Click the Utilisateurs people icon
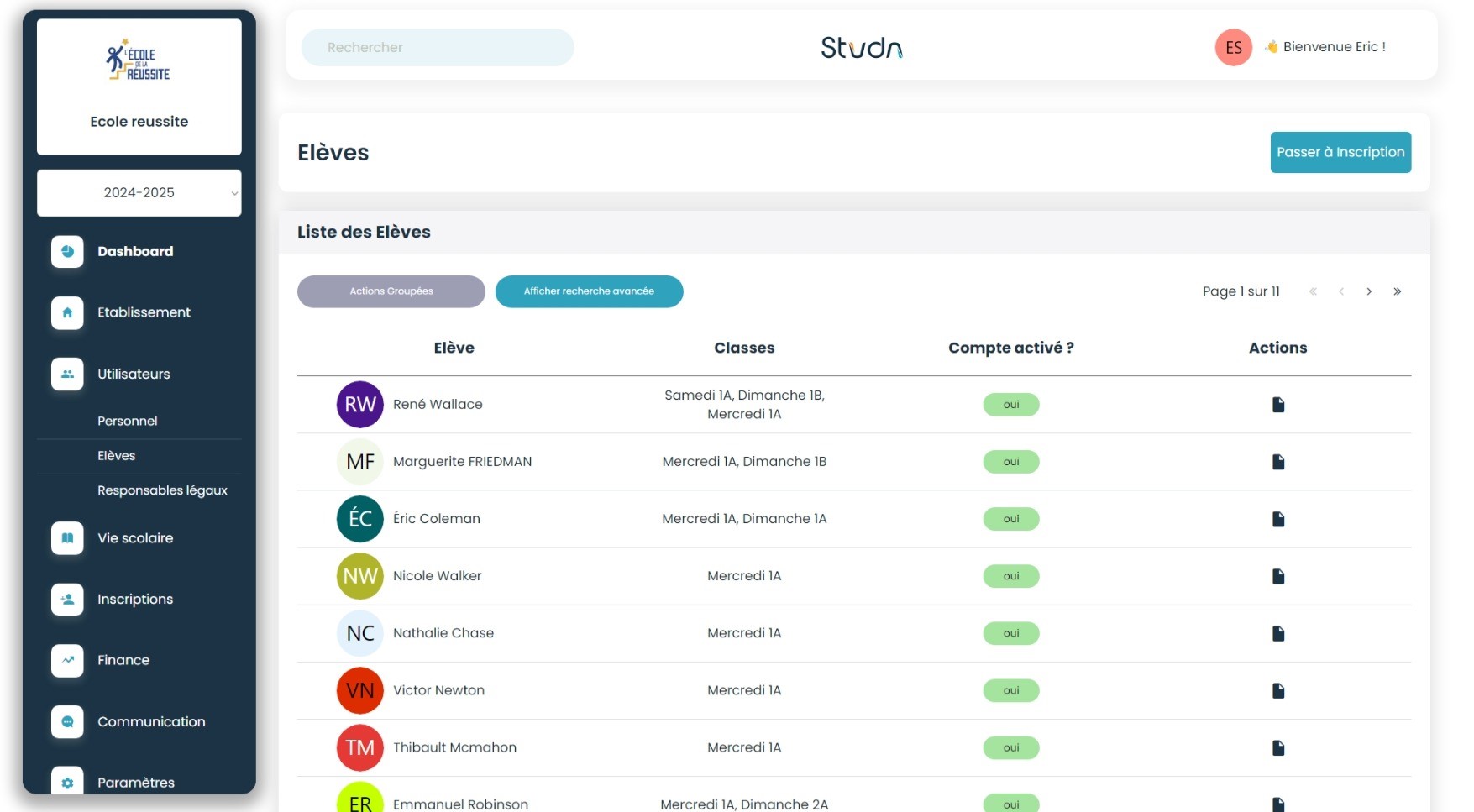This screenshot has width=1474, height=812. pyautogui.click(x=67, y=374)
